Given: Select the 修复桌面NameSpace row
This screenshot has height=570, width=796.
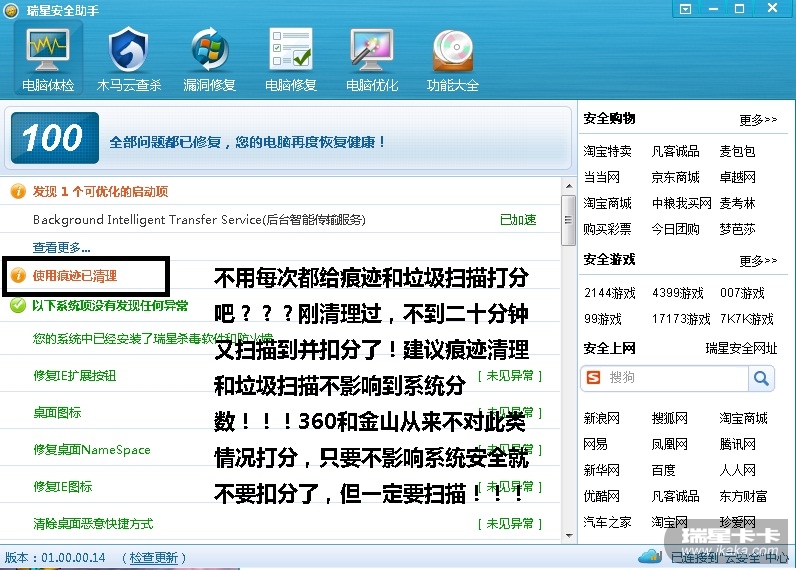Looking at the screenshot, I should click(x=280, y=450).
